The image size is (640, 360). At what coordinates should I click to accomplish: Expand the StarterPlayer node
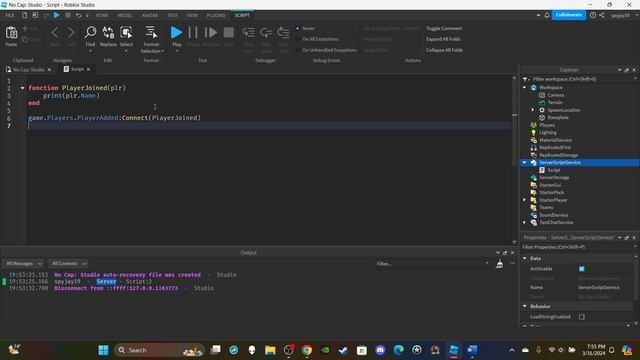click(524, 200)
